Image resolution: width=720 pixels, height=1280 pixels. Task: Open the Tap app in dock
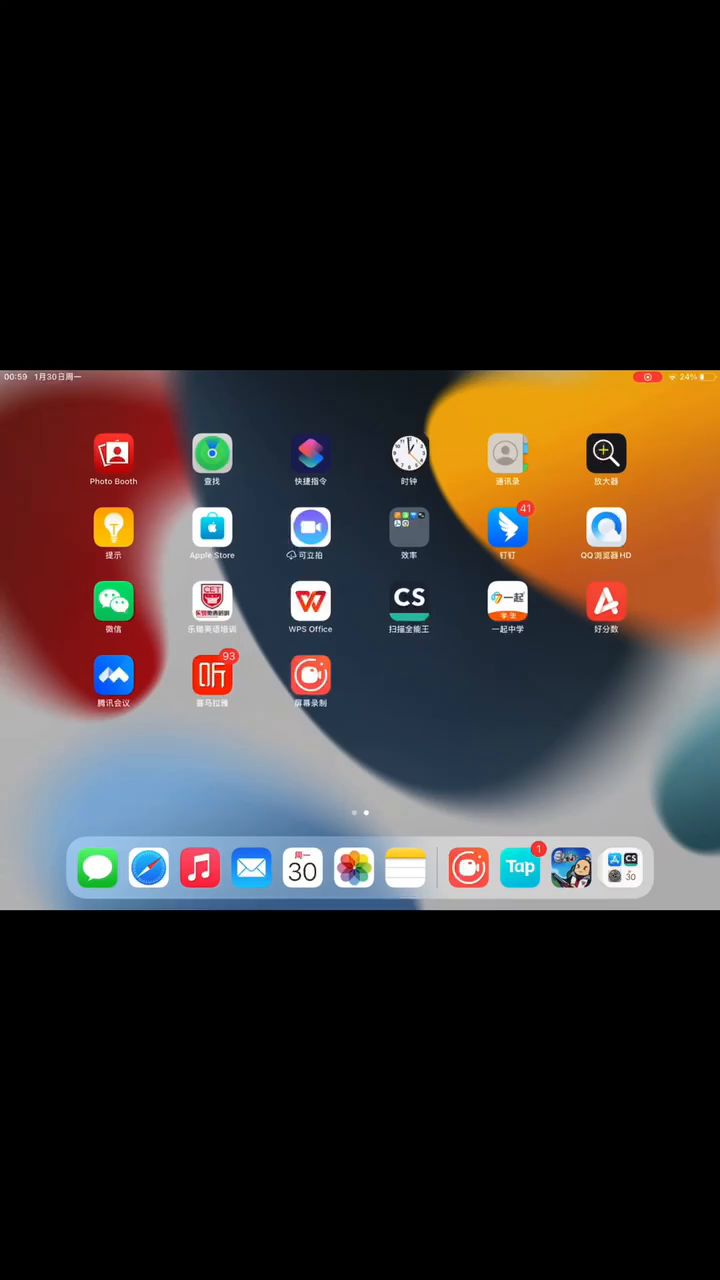coord(520,868)
